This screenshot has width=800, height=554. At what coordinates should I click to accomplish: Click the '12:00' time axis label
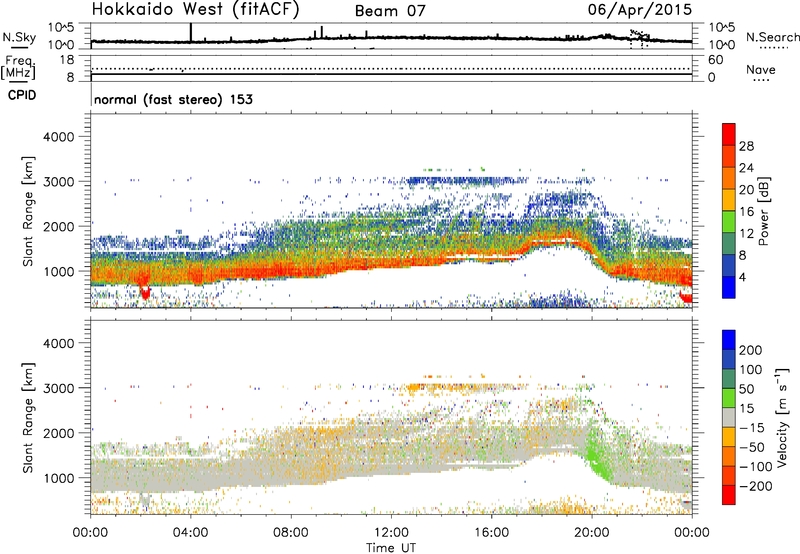click(391, 533)
